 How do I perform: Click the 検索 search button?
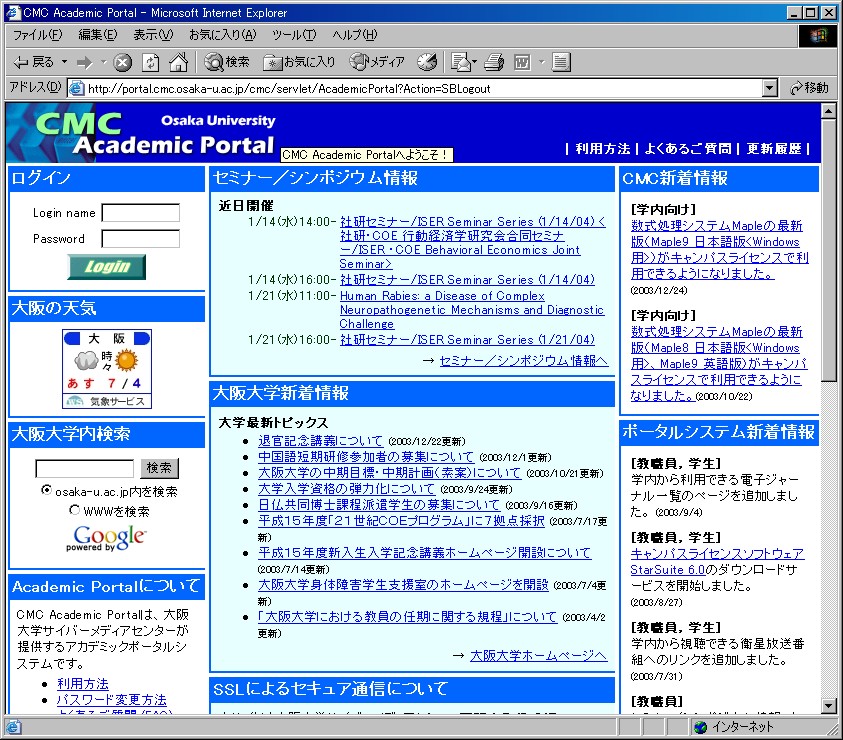point(160,468)
